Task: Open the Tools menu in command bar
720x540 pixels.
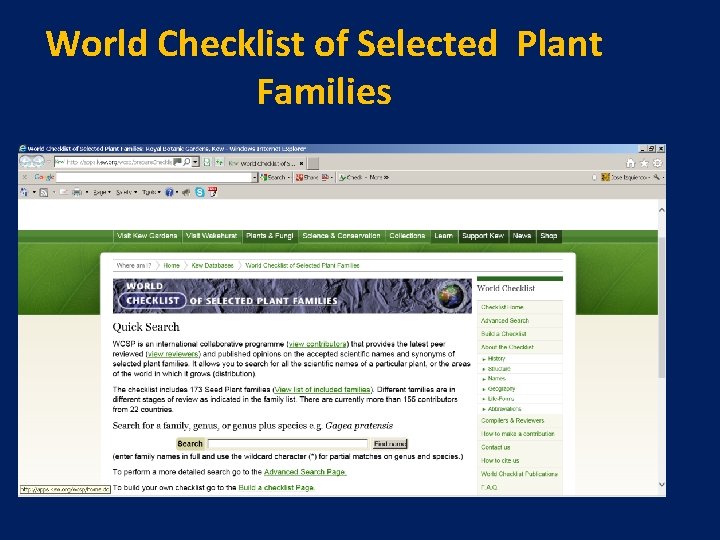Action: (151, 192)
